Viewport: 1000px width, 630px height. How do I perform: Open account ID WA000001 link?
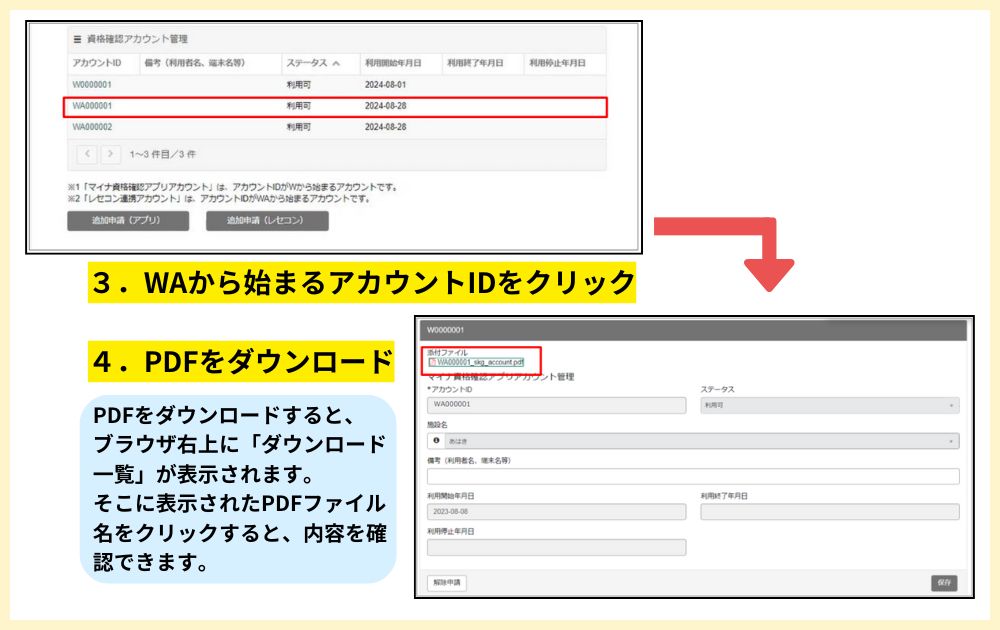pyautogui.click(x=92, y=106)
